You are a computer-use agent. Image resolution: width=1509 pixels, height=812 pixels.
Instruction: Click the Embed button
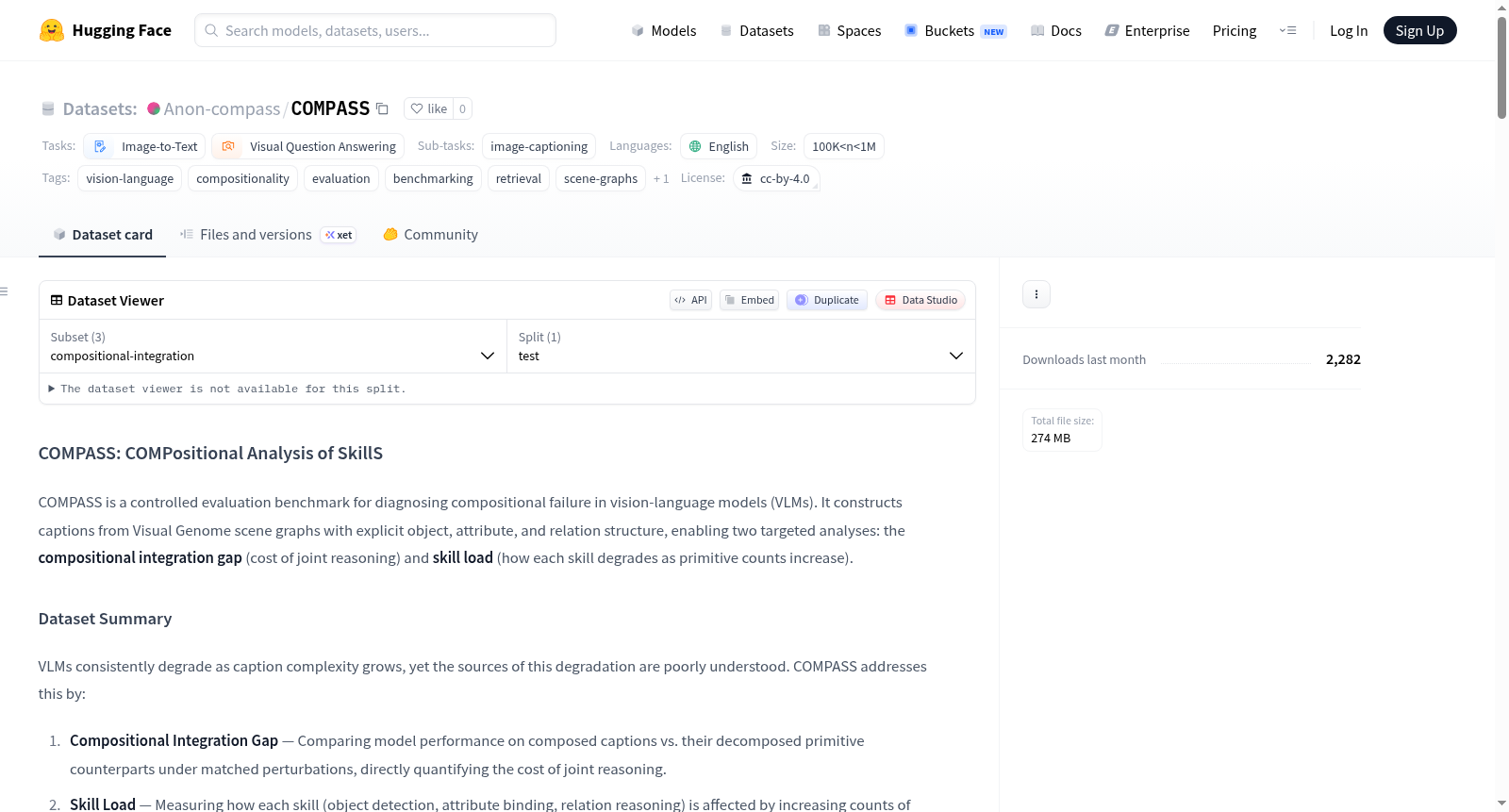click(x=750, y=300)
